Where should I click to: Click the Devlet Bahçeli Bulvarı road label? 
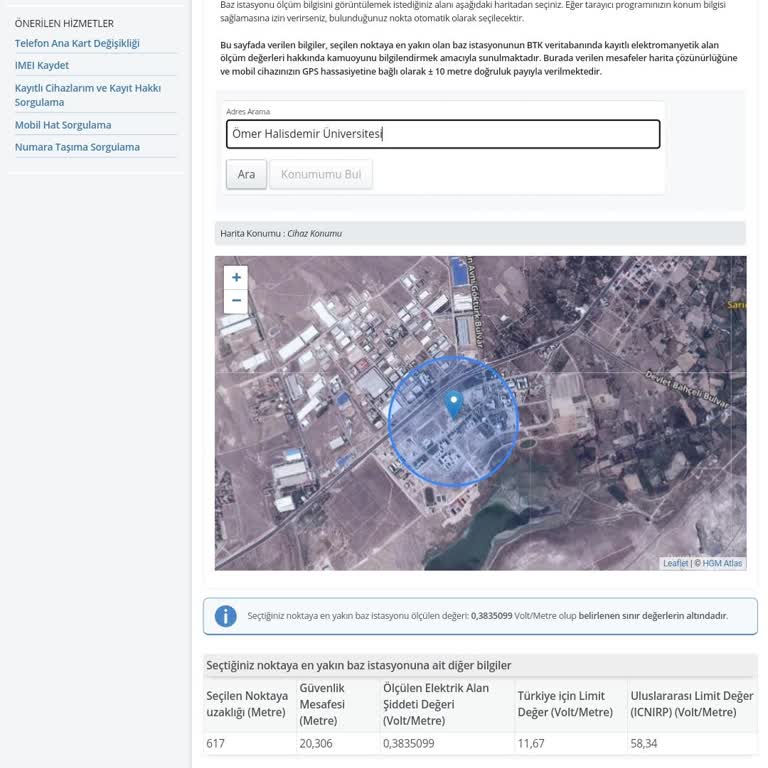(687, 390)
